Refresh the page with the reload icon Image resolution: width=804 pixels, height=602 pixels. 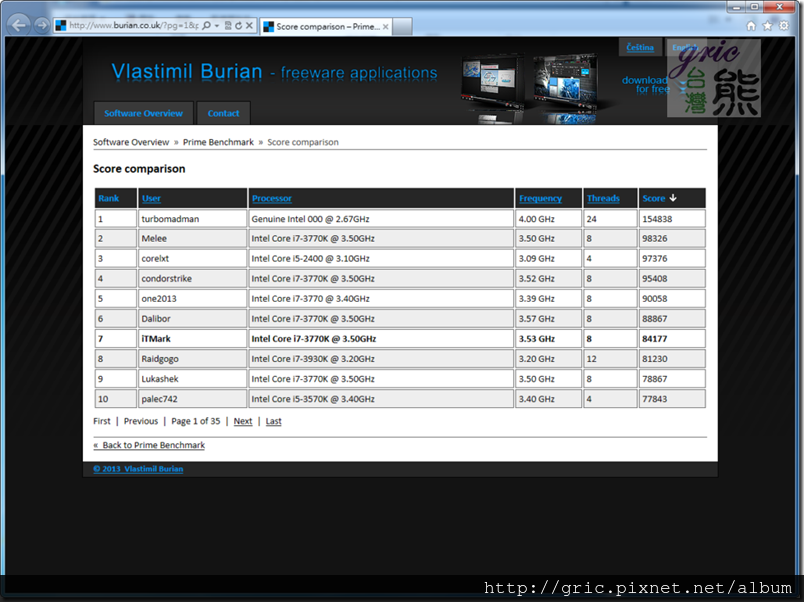pos(238,26)
